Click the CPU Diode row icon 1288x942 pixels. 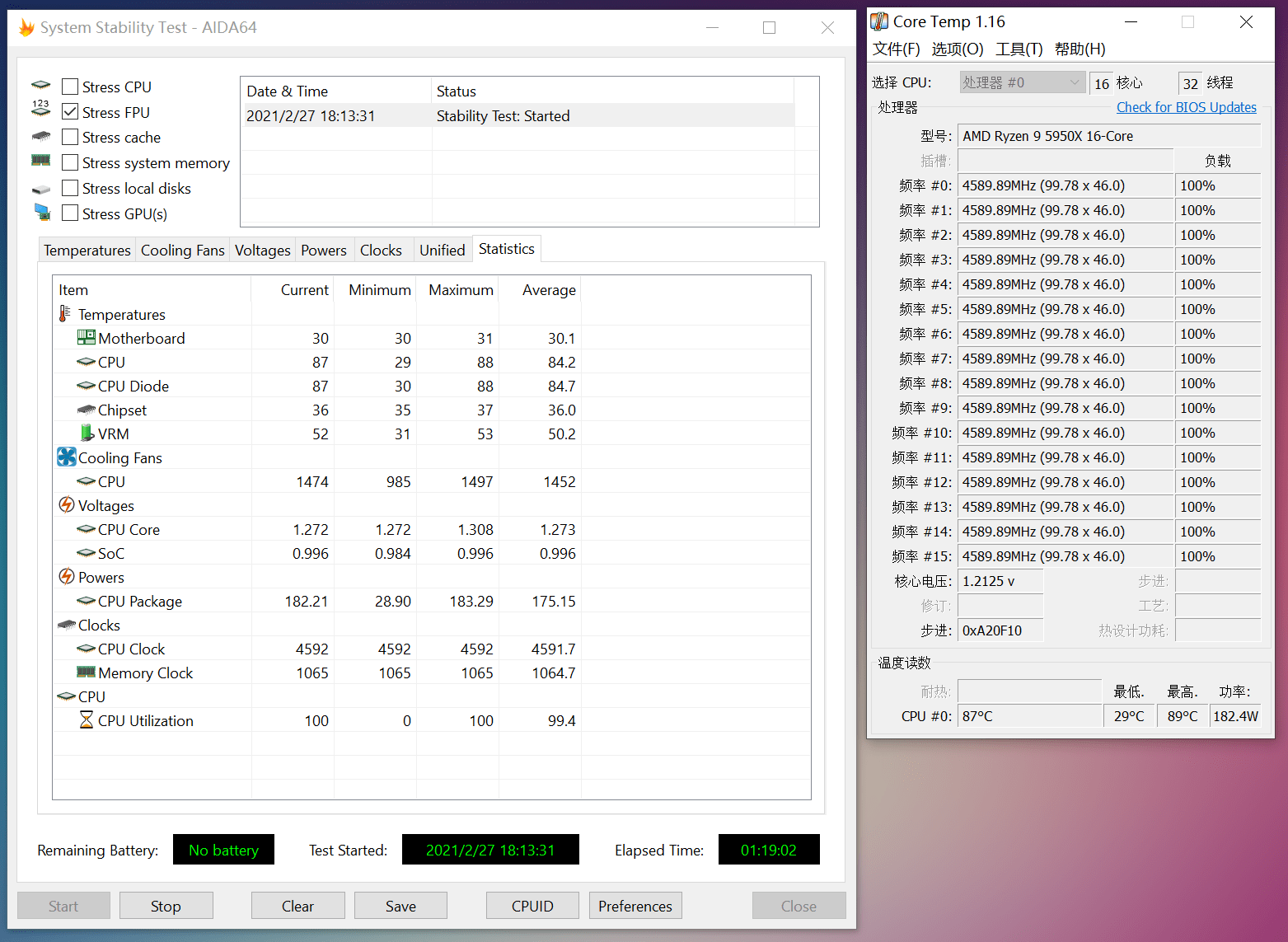pos(86,386)
